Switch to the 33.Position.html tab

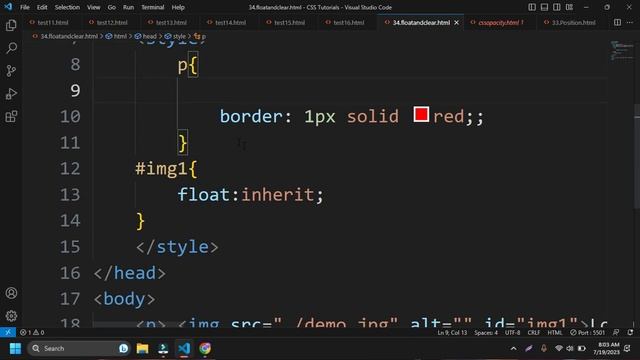coord(573,22)
